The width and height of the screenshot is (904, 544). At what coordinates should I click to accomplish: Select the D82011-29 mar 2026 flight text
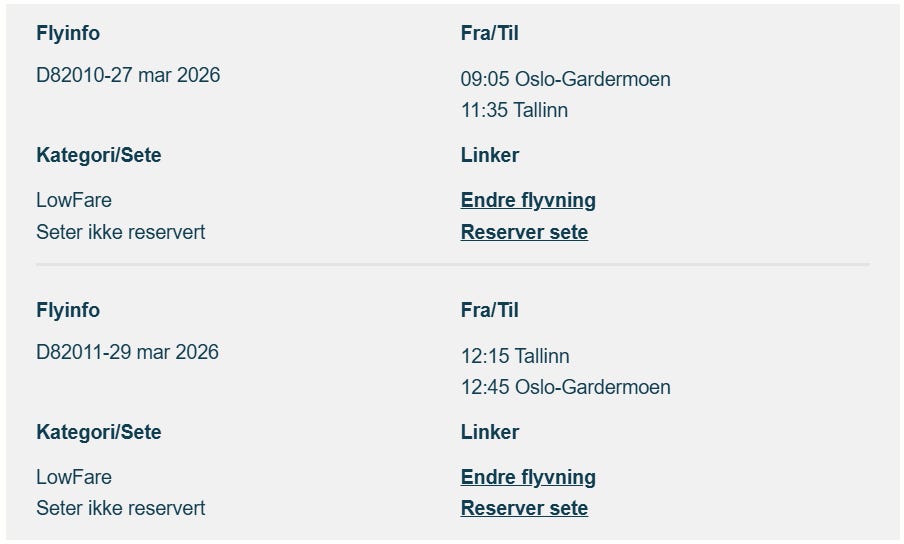pos(127,353)
